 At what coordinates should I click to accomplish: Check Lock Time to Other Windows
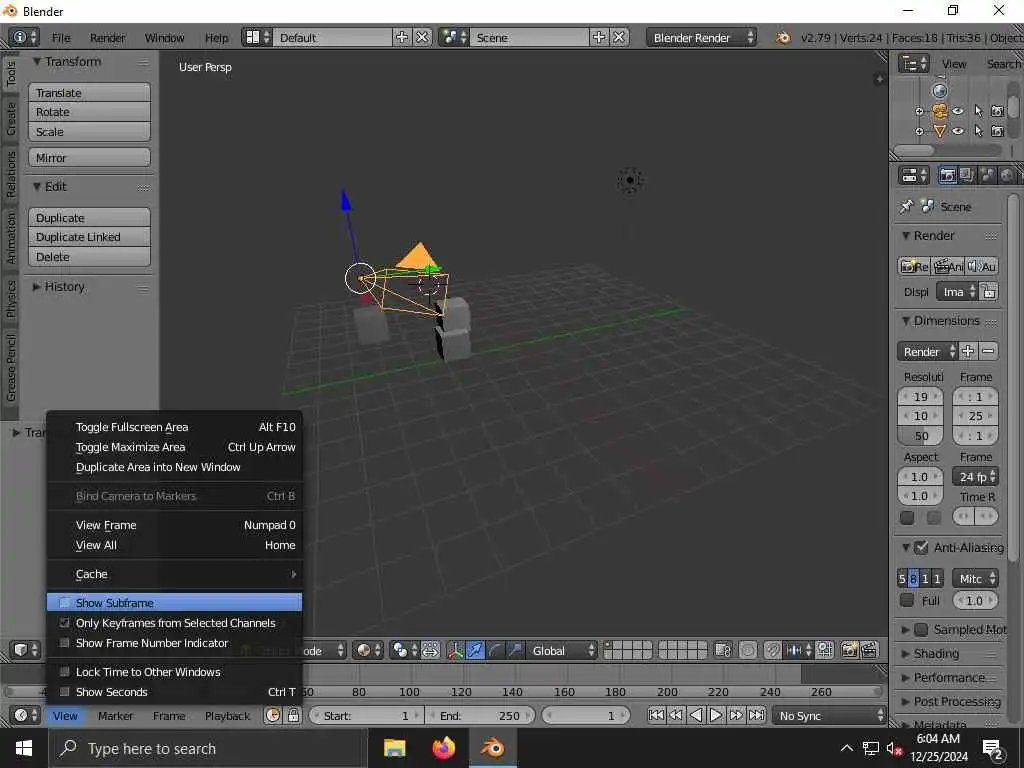[x=64, y=672]
